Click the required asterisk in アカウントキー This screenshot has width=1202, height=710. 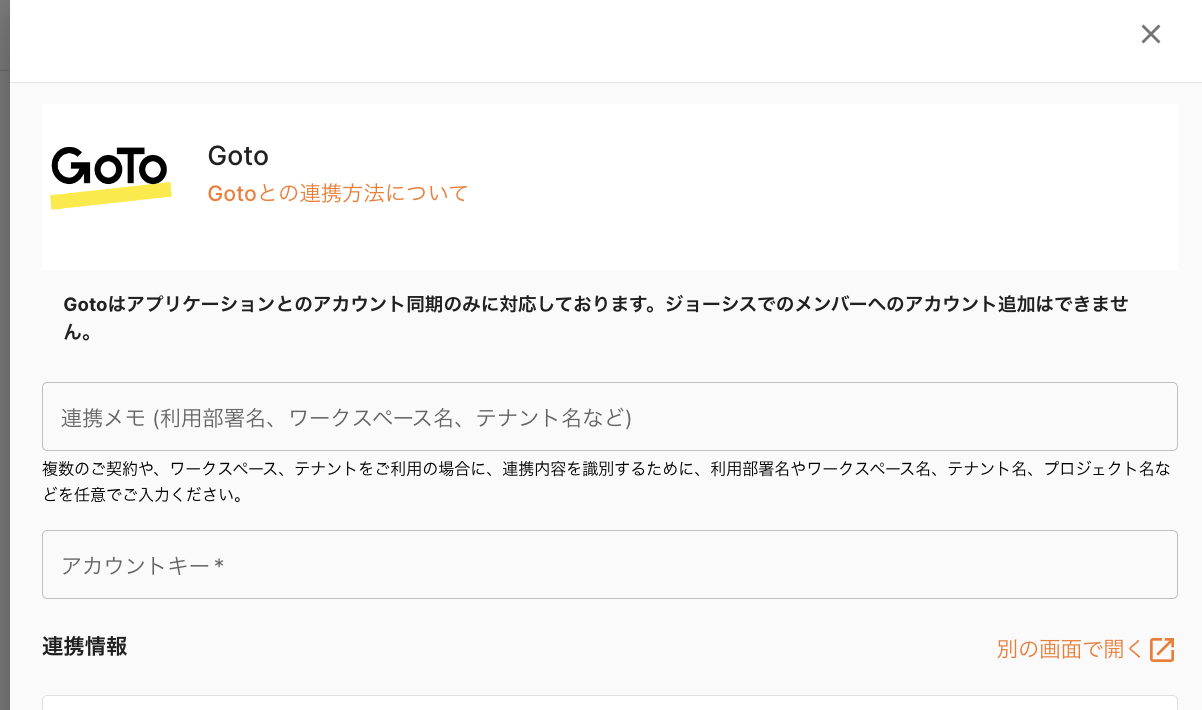pos(219,565)
